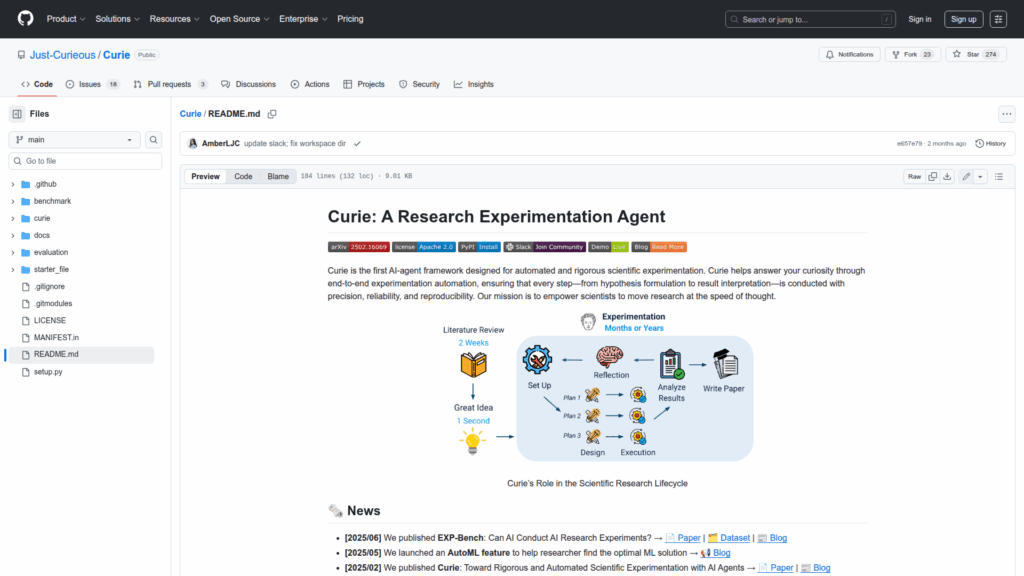Switch to the Code view
This screenshot has height=576, width=1024.
coord(243,176)
